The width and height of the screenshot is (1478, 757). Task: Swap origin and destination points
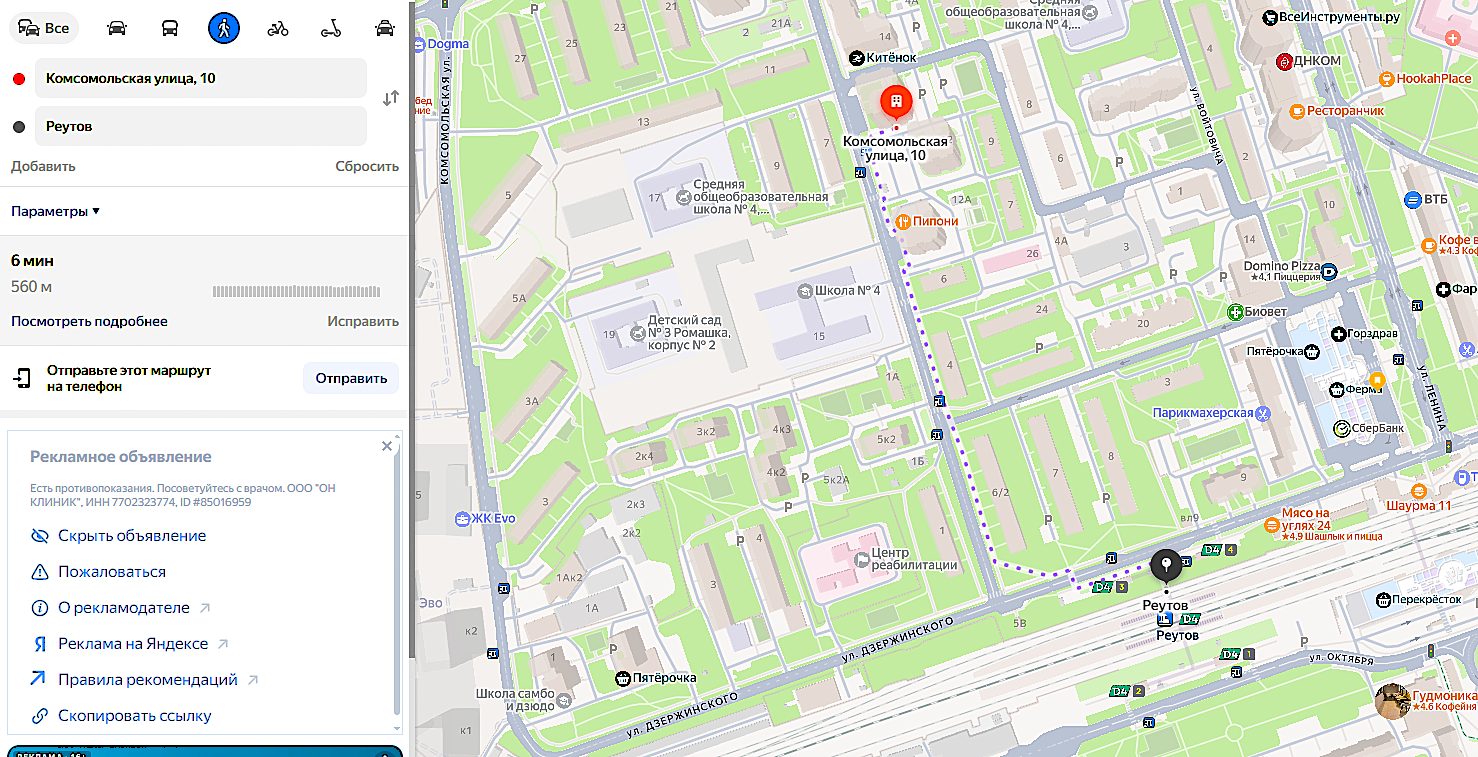point(391,98)
